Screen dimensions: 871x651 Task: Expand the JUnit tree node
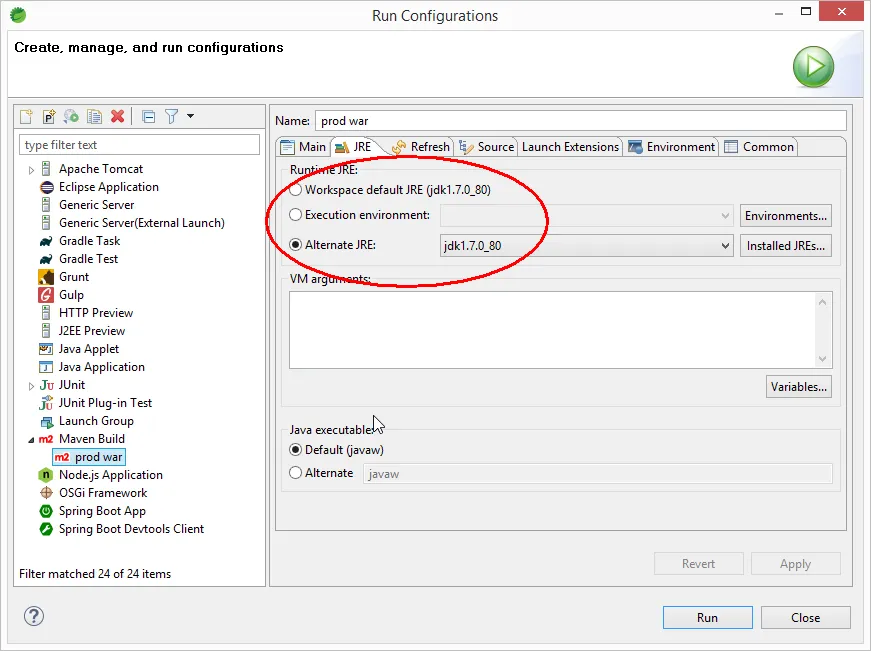pyautogui.click(x=31, y=386)
